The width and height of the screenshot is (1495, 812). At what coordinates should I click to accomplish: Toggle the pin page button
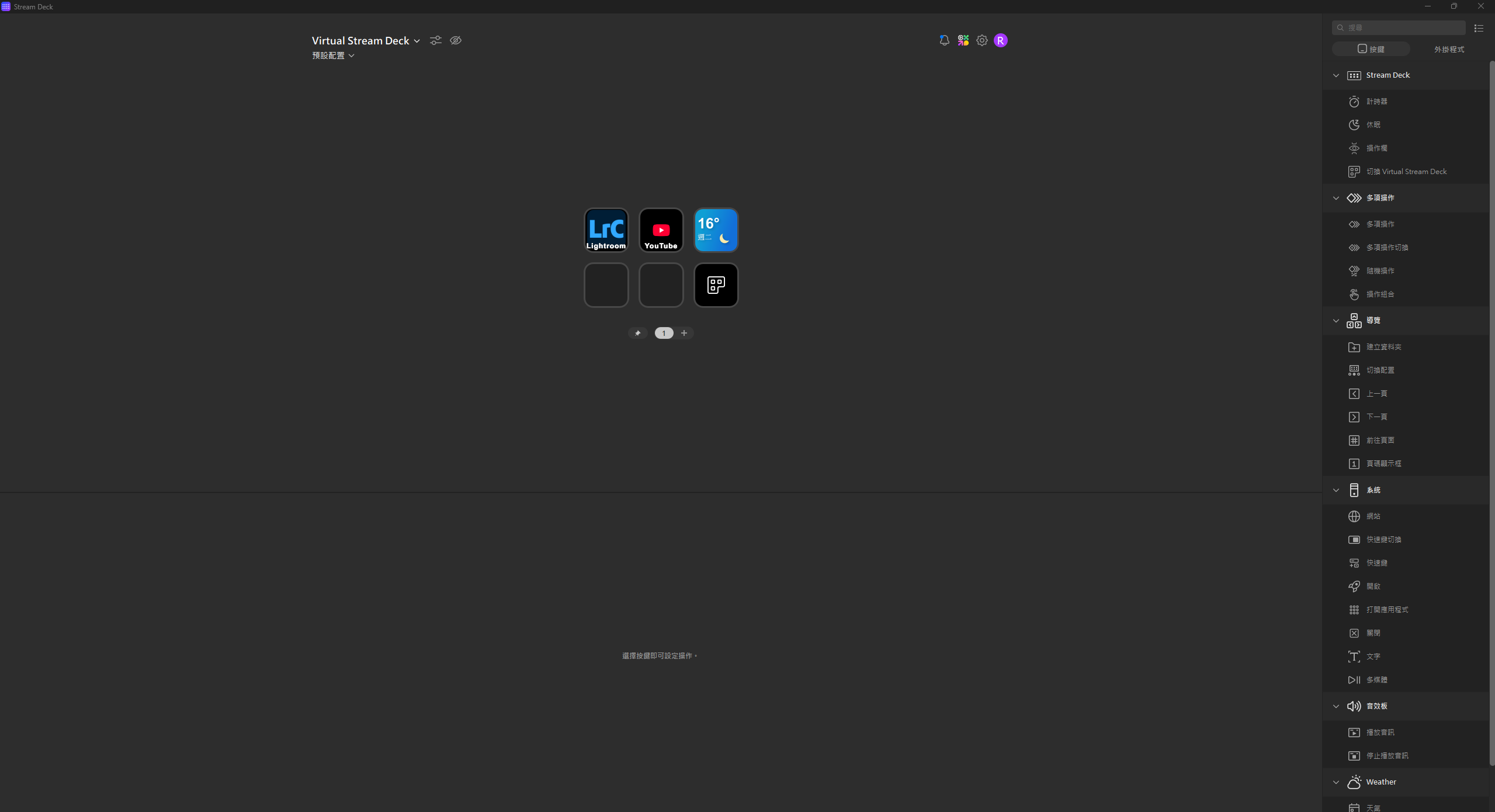tap(637, 333)
